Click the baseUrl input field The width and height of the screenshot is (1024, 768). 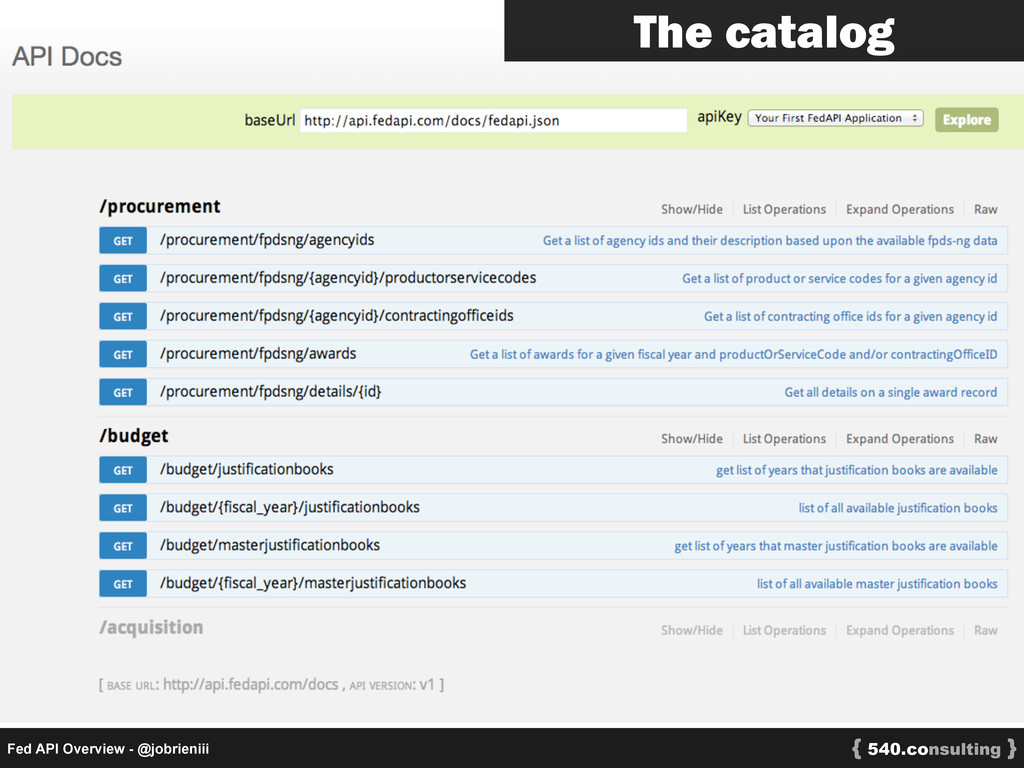tap(493, 120)
